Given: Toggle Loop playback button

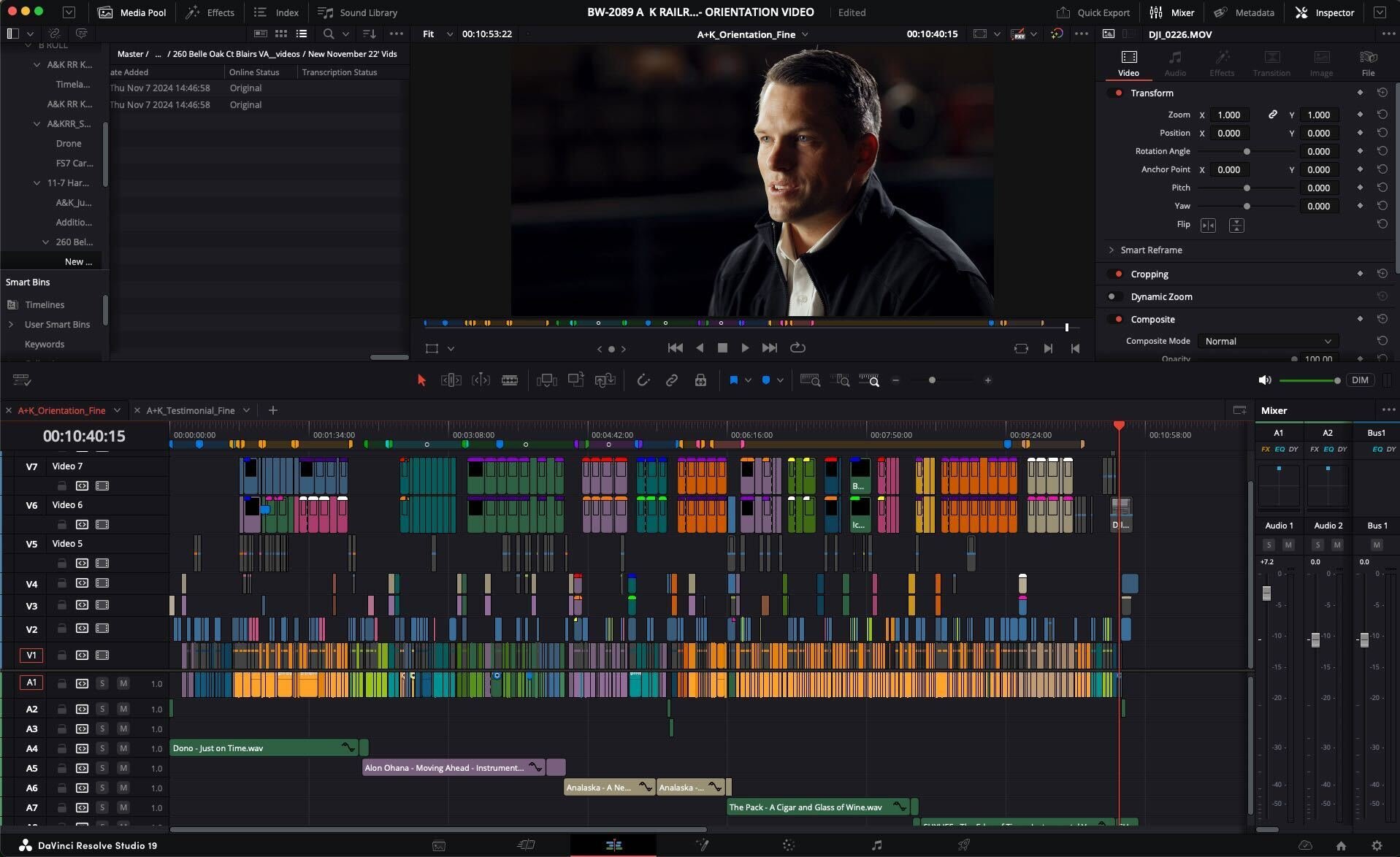Looking at the screenshot, I should click(x=798, y=348).
